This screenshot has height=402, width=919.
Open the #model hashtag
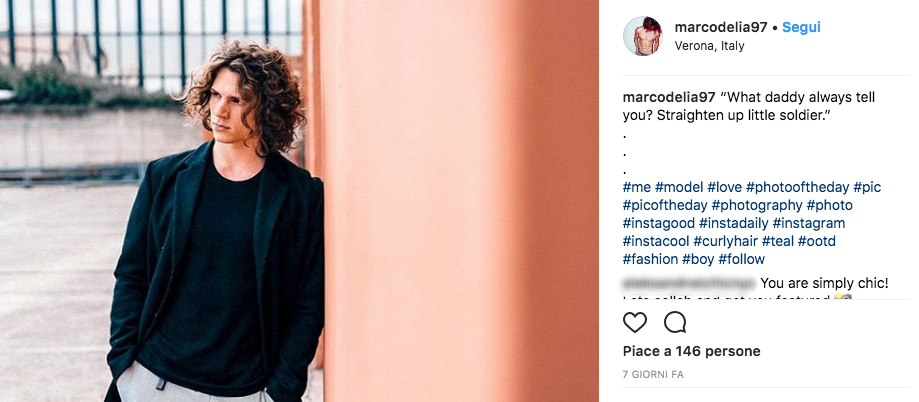[679, 188]
